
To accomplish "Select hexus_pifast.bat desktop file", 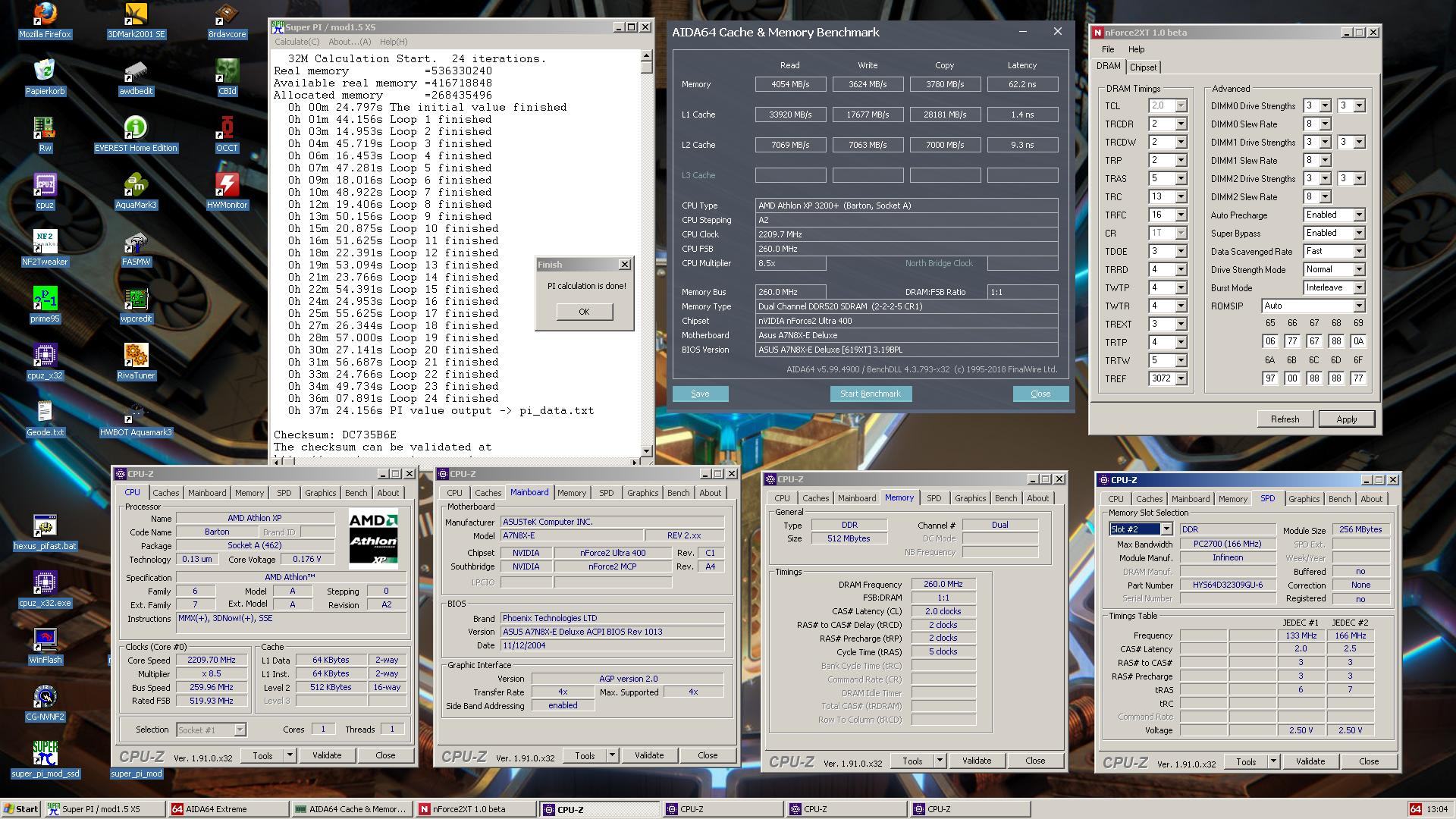I will point(45,532).
